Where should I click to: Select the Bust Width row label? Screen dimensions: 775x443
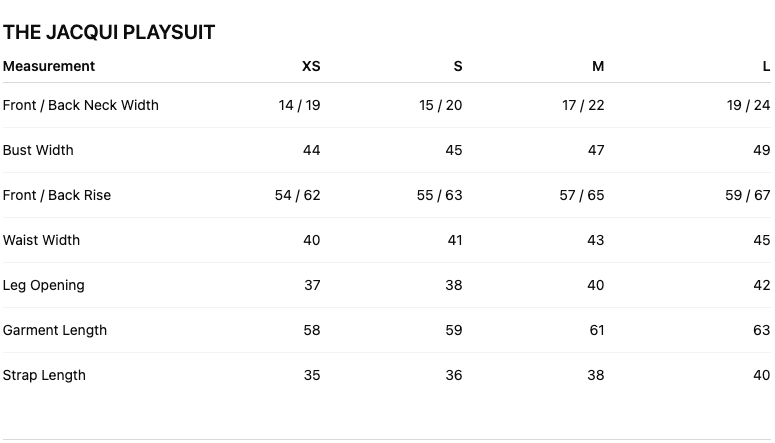[38, 150]
